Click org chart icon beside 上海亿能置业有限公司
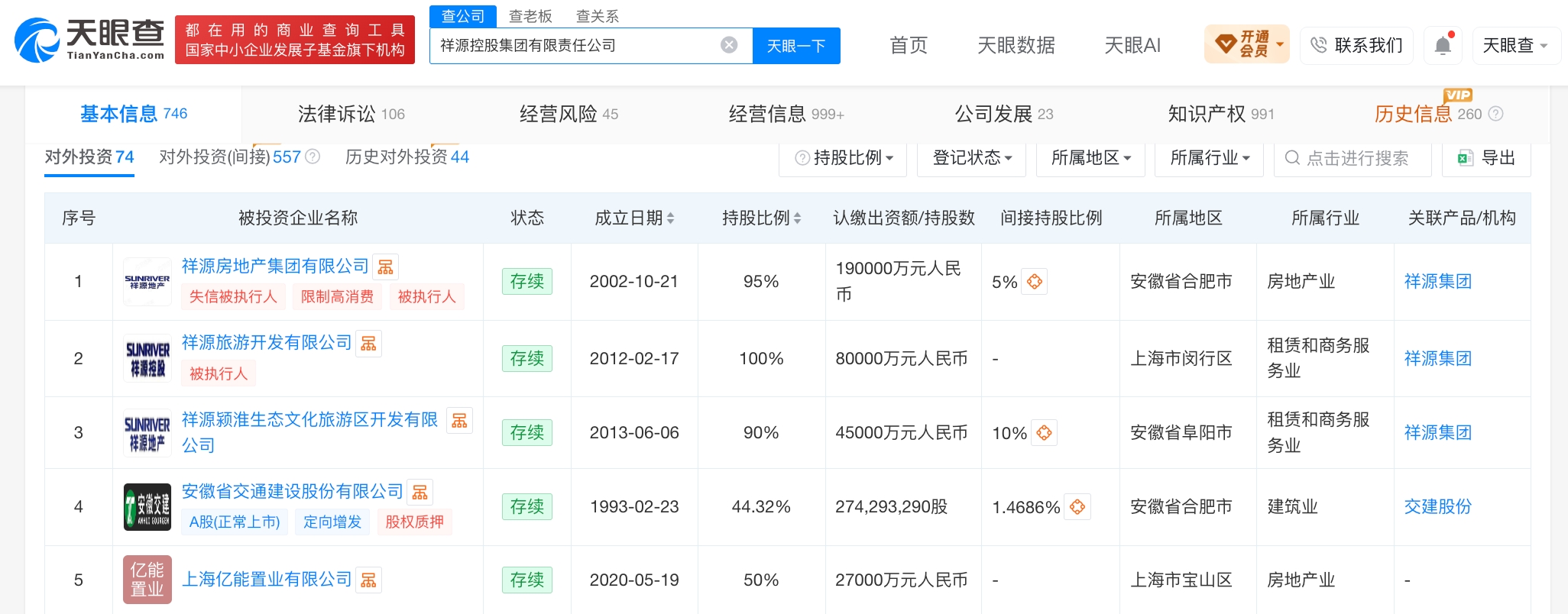 [369, 580]
